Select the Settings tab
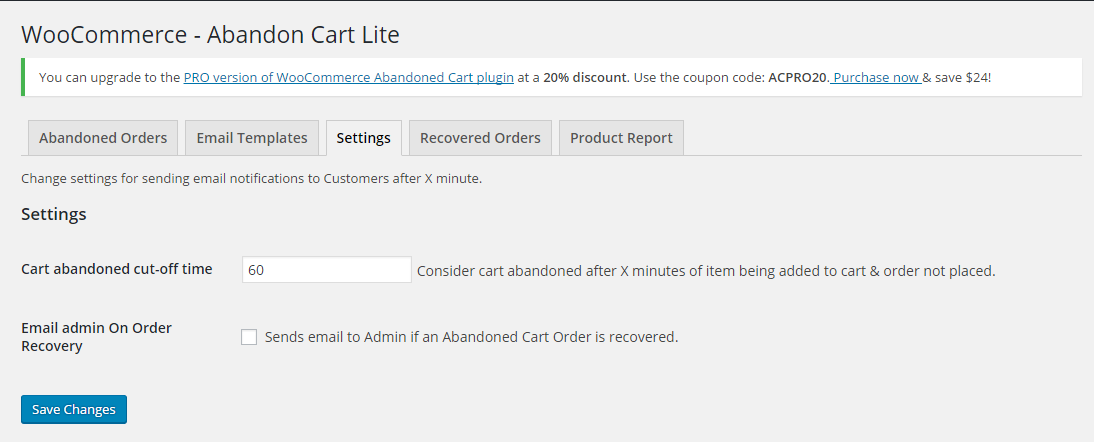 point(364,138)
